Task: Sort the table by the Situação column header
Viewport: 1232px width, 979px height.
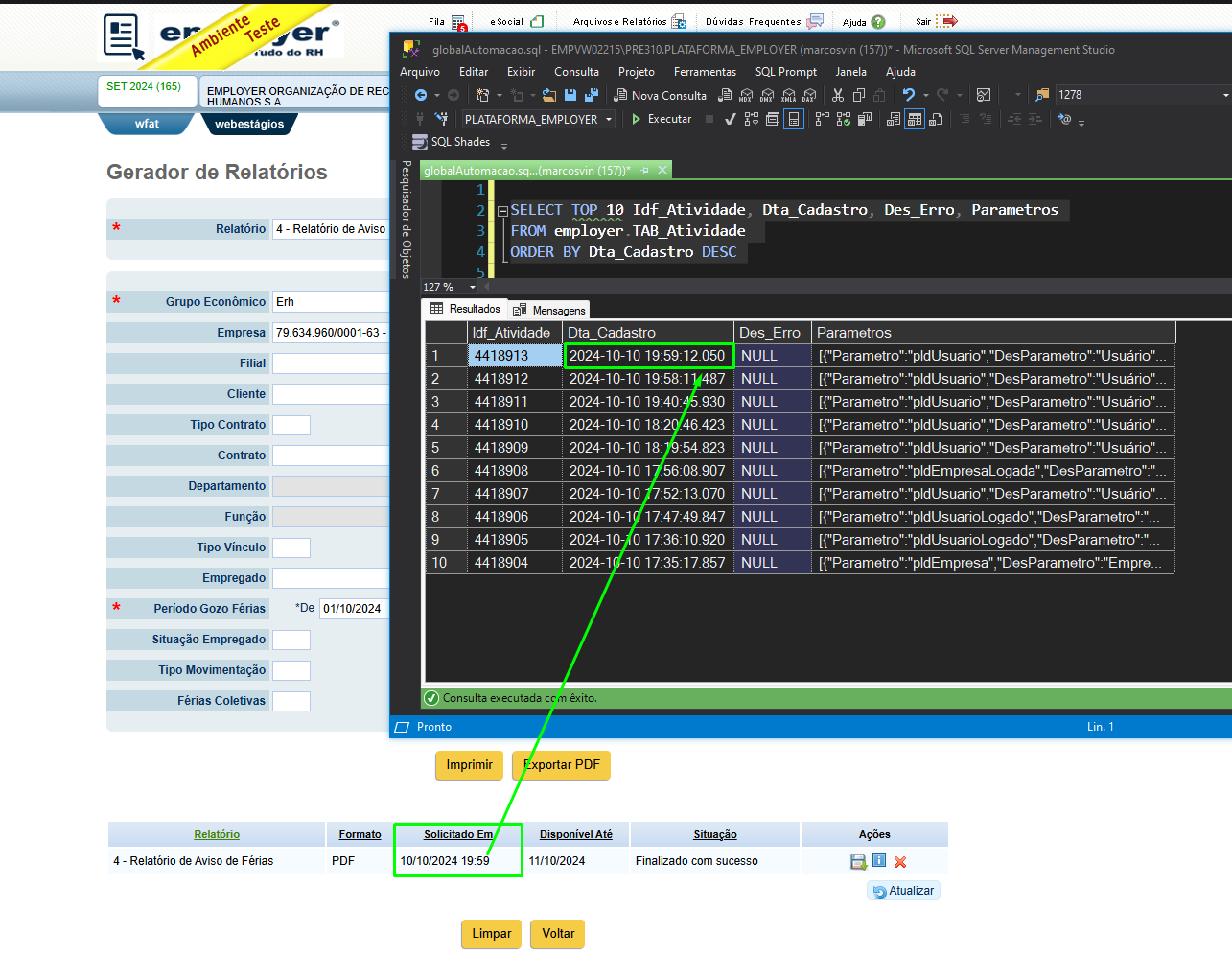Action: 715,834
